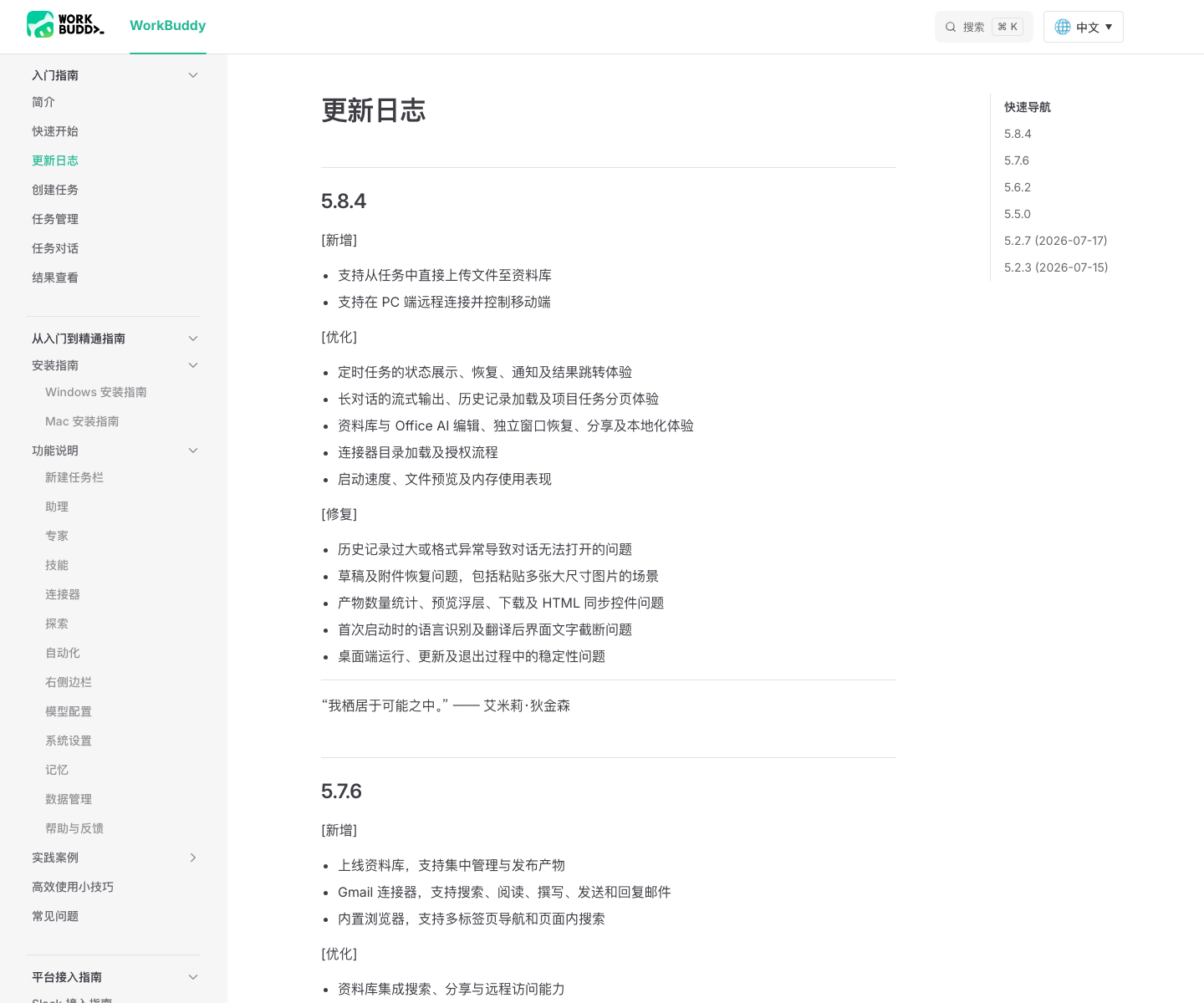Click the WorkBuddy logo icon
1204x1003 pixels.
click(65, 25)
